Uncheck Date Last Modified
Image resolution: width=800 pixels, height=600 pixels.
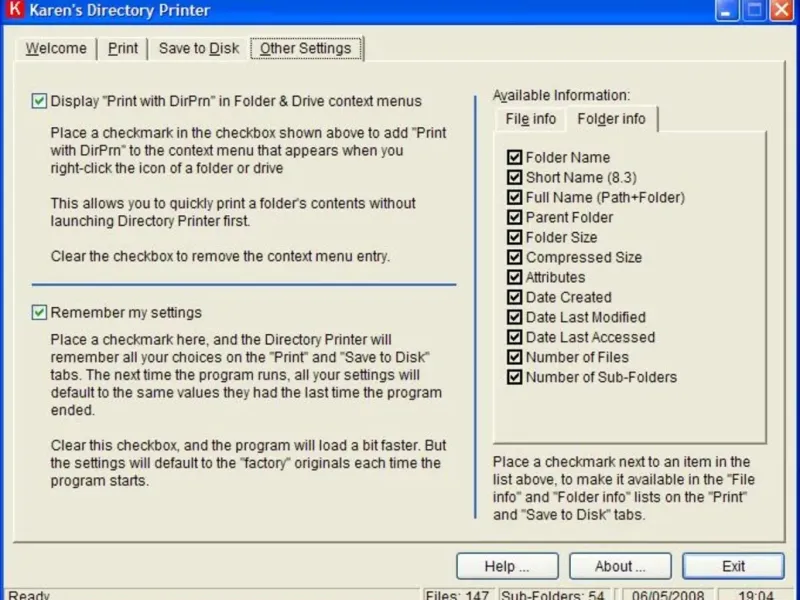click(x=514, y=317)
